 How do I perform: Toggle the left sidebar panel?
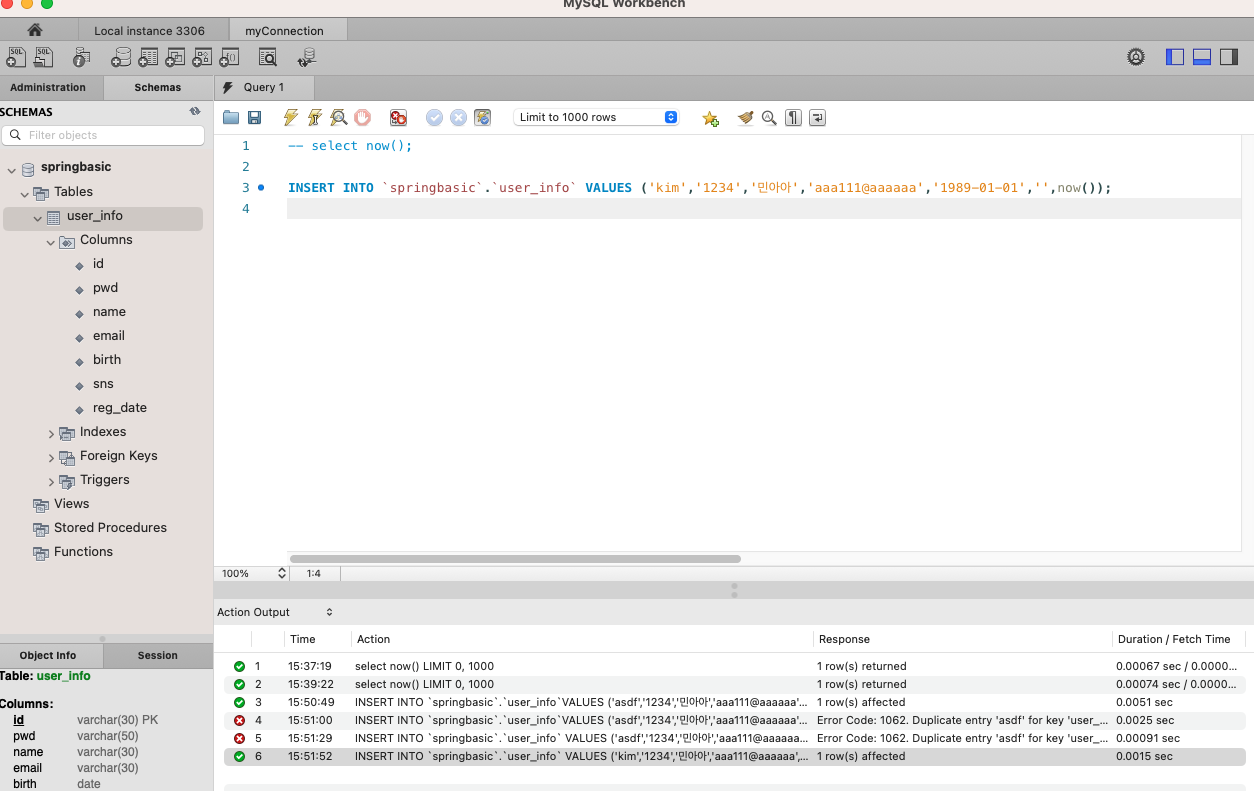[1175, 57]
